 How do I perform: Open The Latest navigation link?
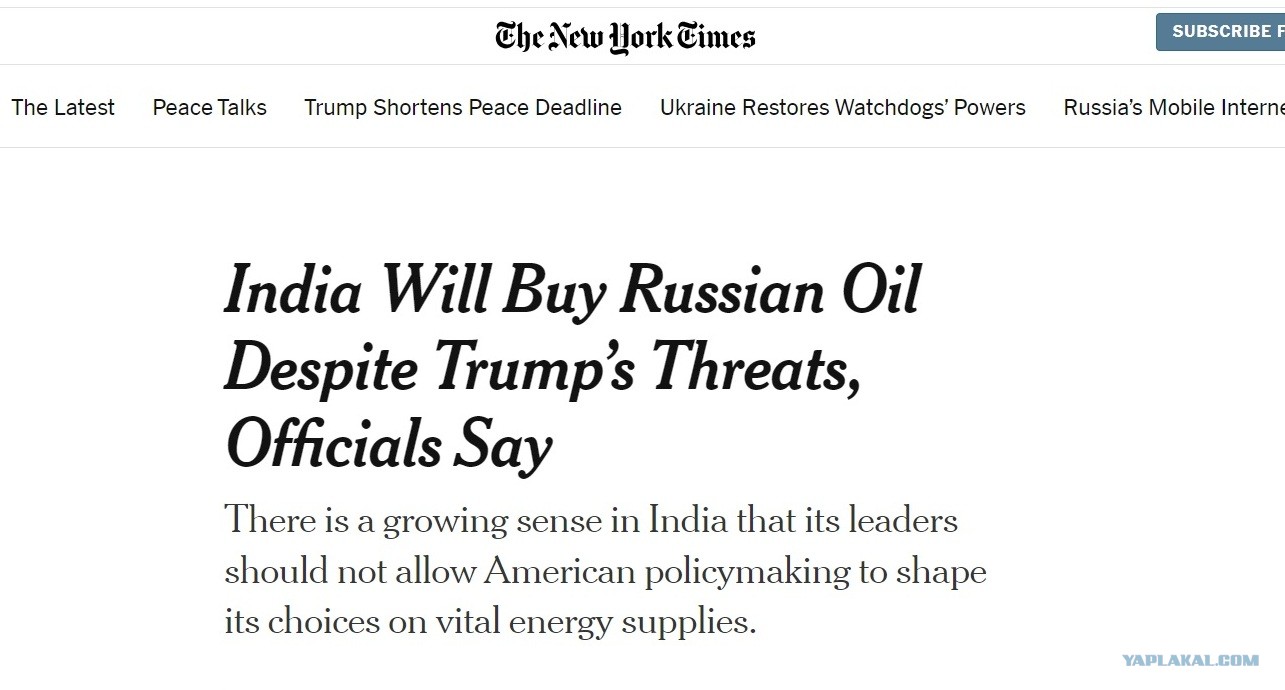[63, 107]
